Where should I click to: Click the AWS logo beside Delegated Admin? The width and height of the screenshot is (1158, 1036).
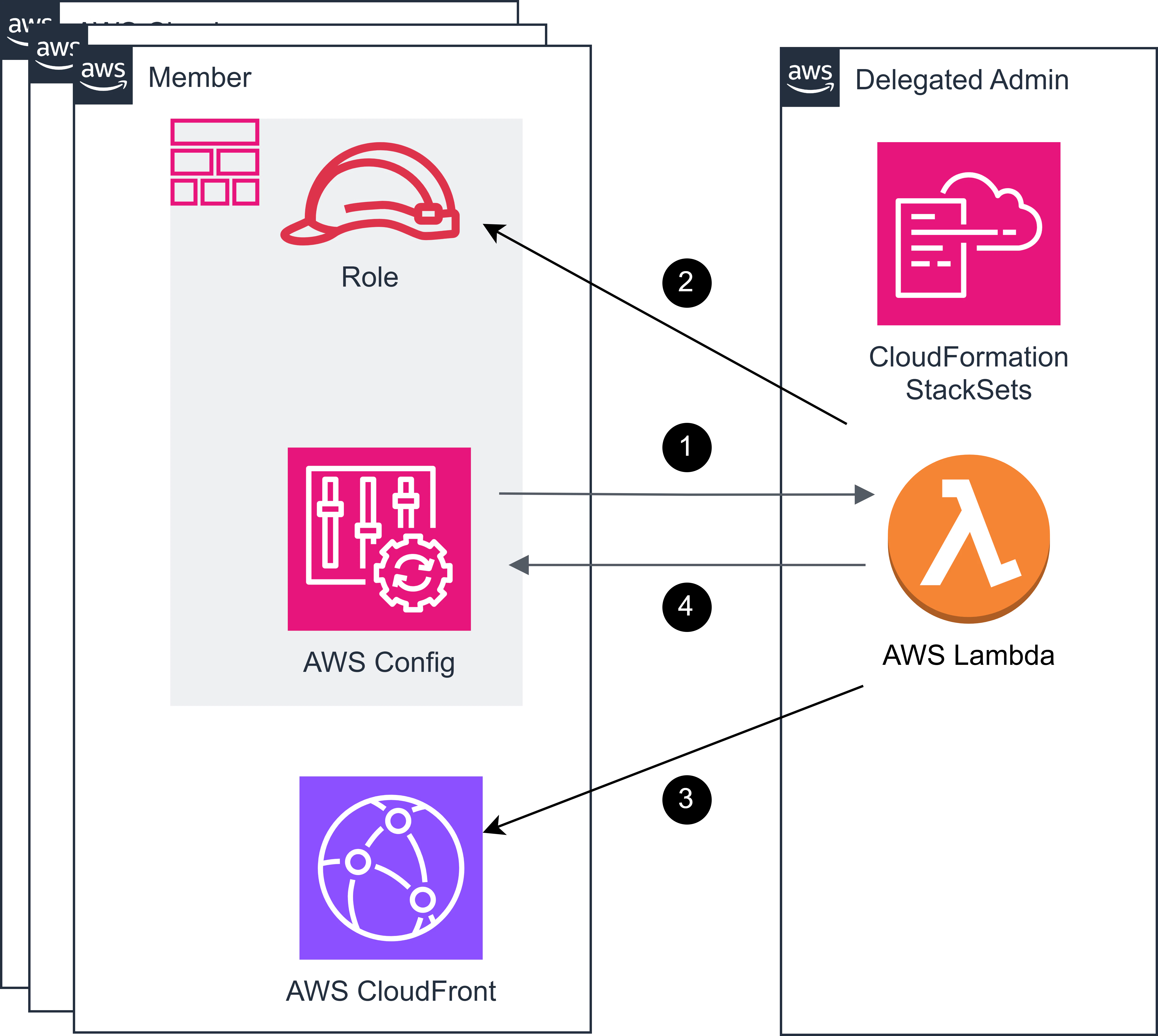click(x=810, y=78)
